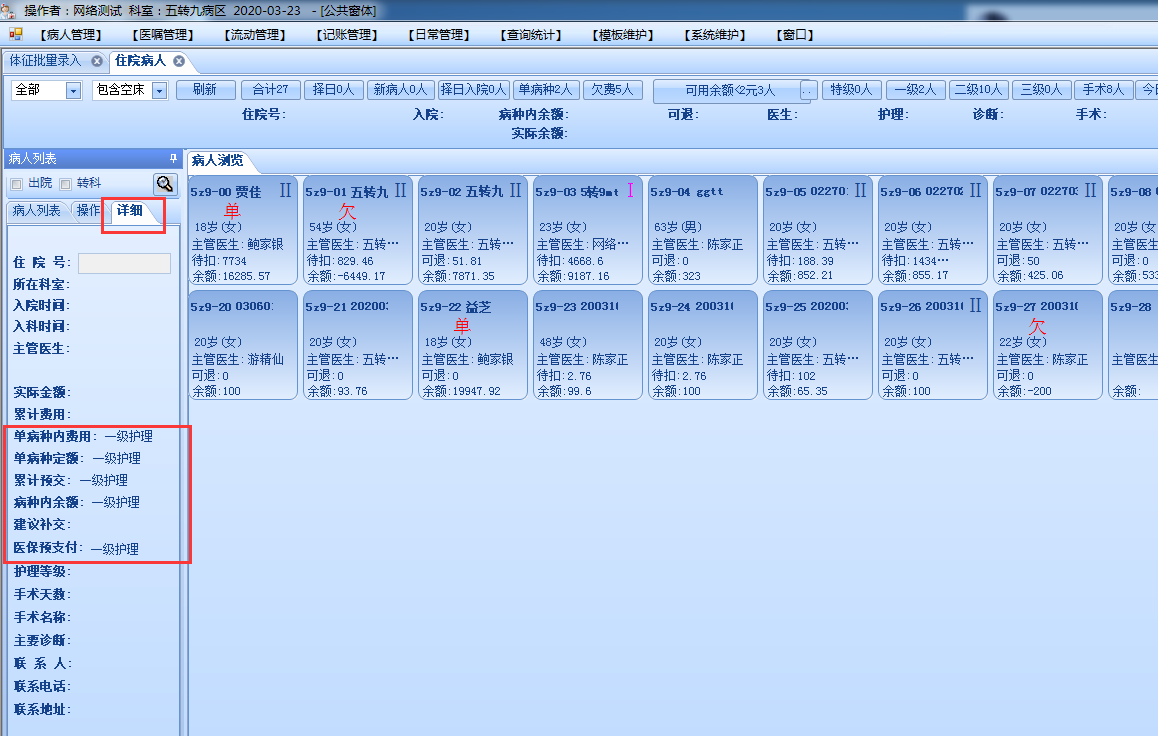Select bed card 5z9-01 五转九

coord(357,230)
